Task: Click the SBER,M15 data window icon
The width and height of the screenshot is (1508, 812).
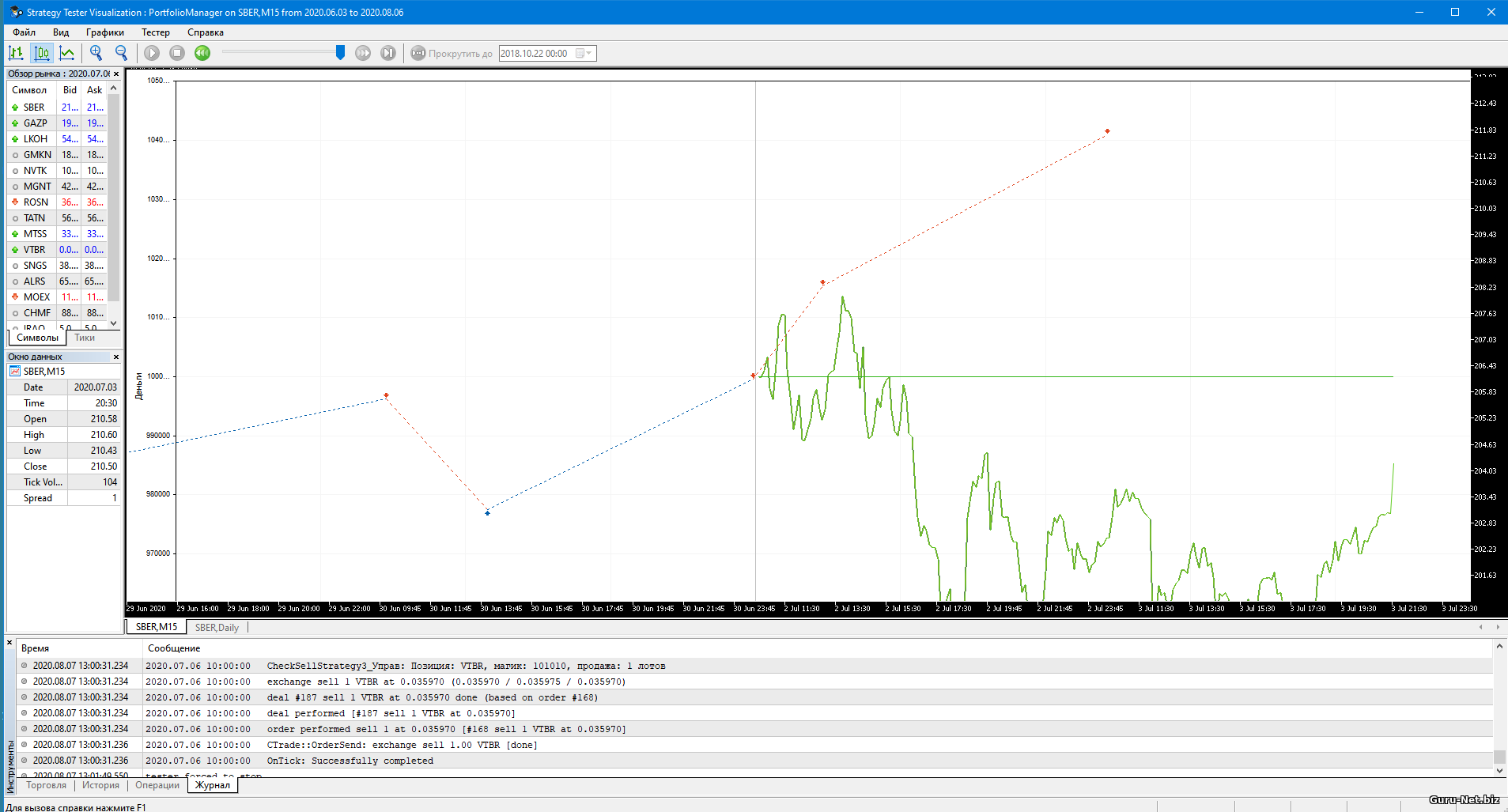Action: (x=15, y=372)
